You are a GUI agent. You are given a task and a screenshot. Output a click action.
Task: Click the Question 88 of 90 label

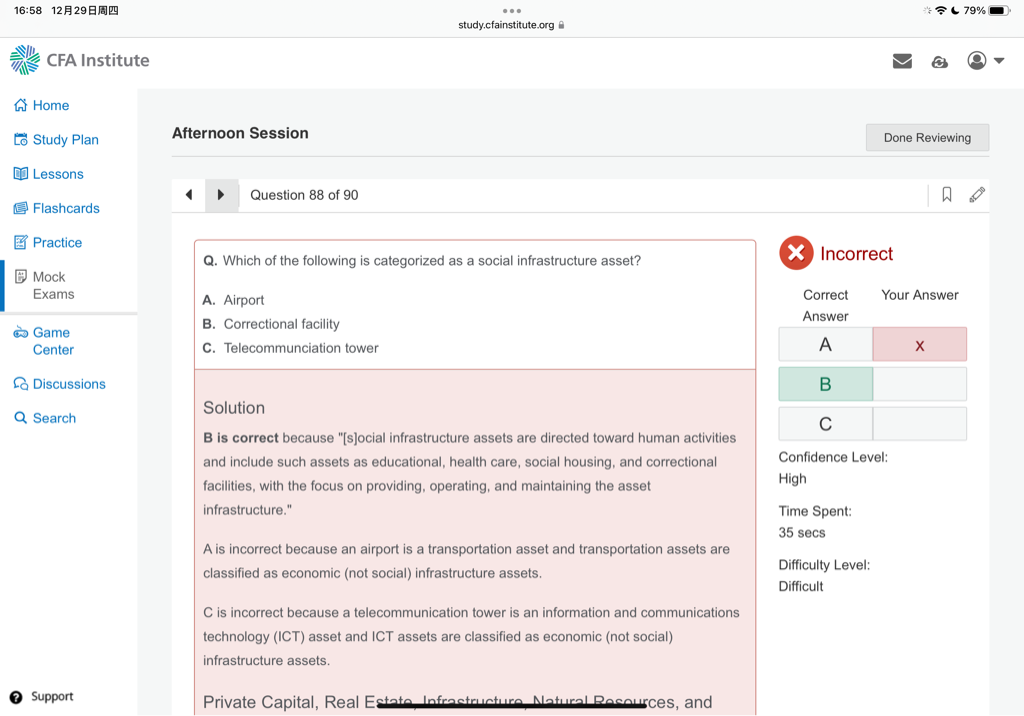click(x=304, y=195)
